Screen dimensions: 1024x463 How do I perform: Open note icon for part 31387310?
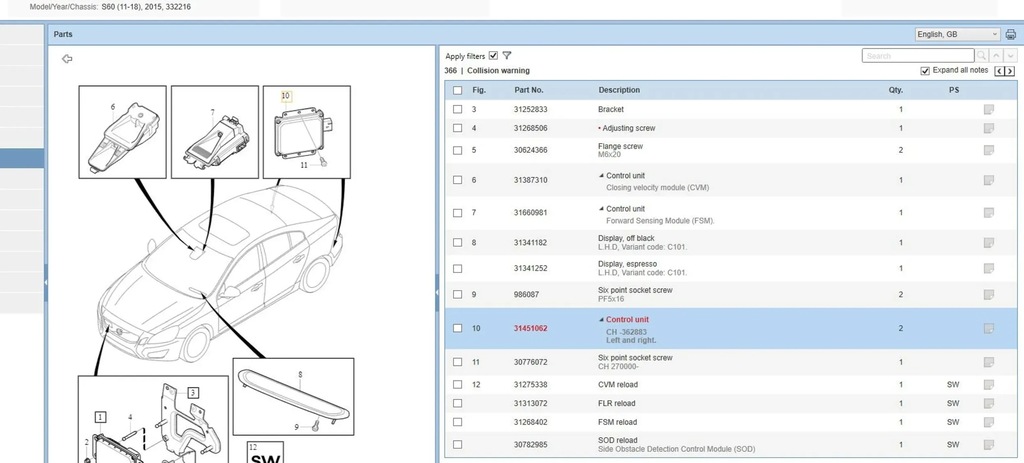(x=989, y=180)
